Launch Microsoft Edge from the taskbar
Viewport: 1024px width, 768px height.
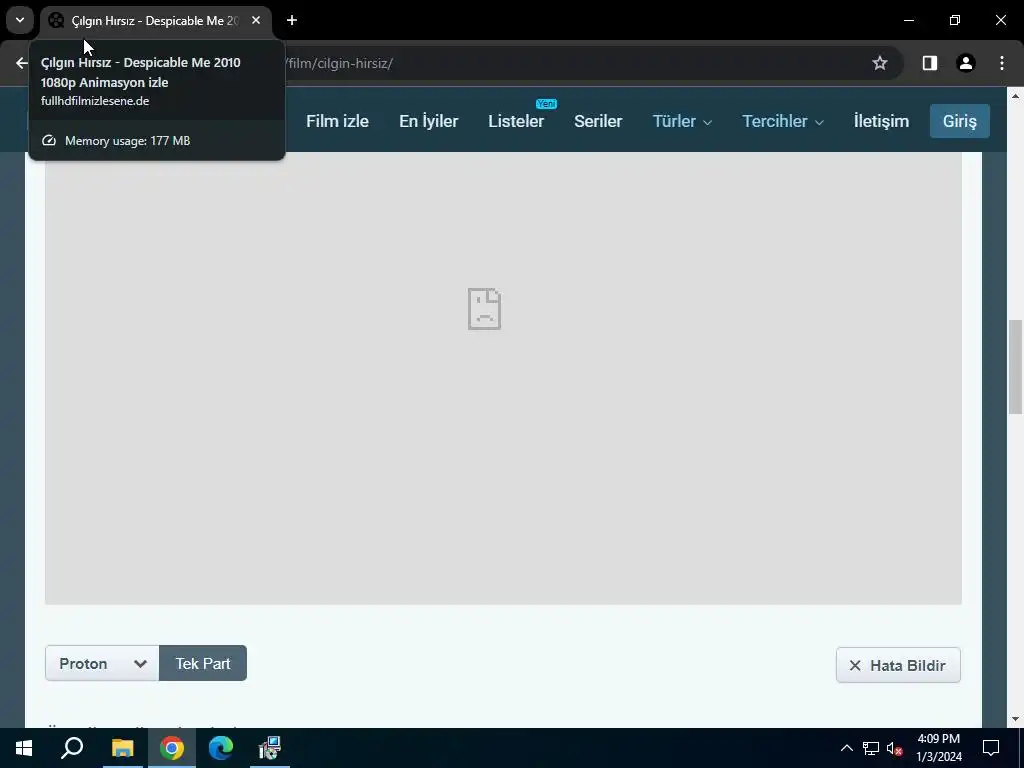(221, 748)
